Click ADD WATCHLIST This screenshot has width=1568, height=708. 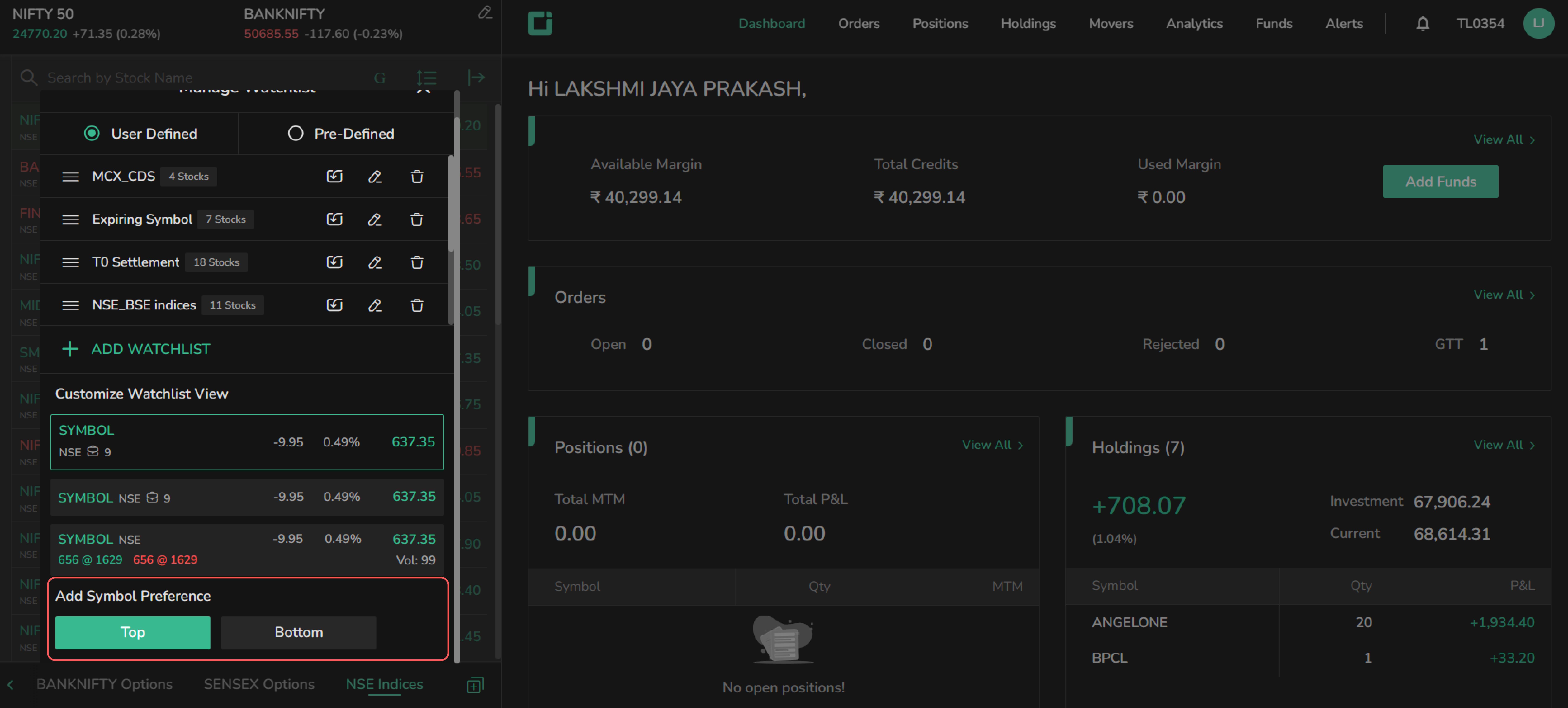136,349
